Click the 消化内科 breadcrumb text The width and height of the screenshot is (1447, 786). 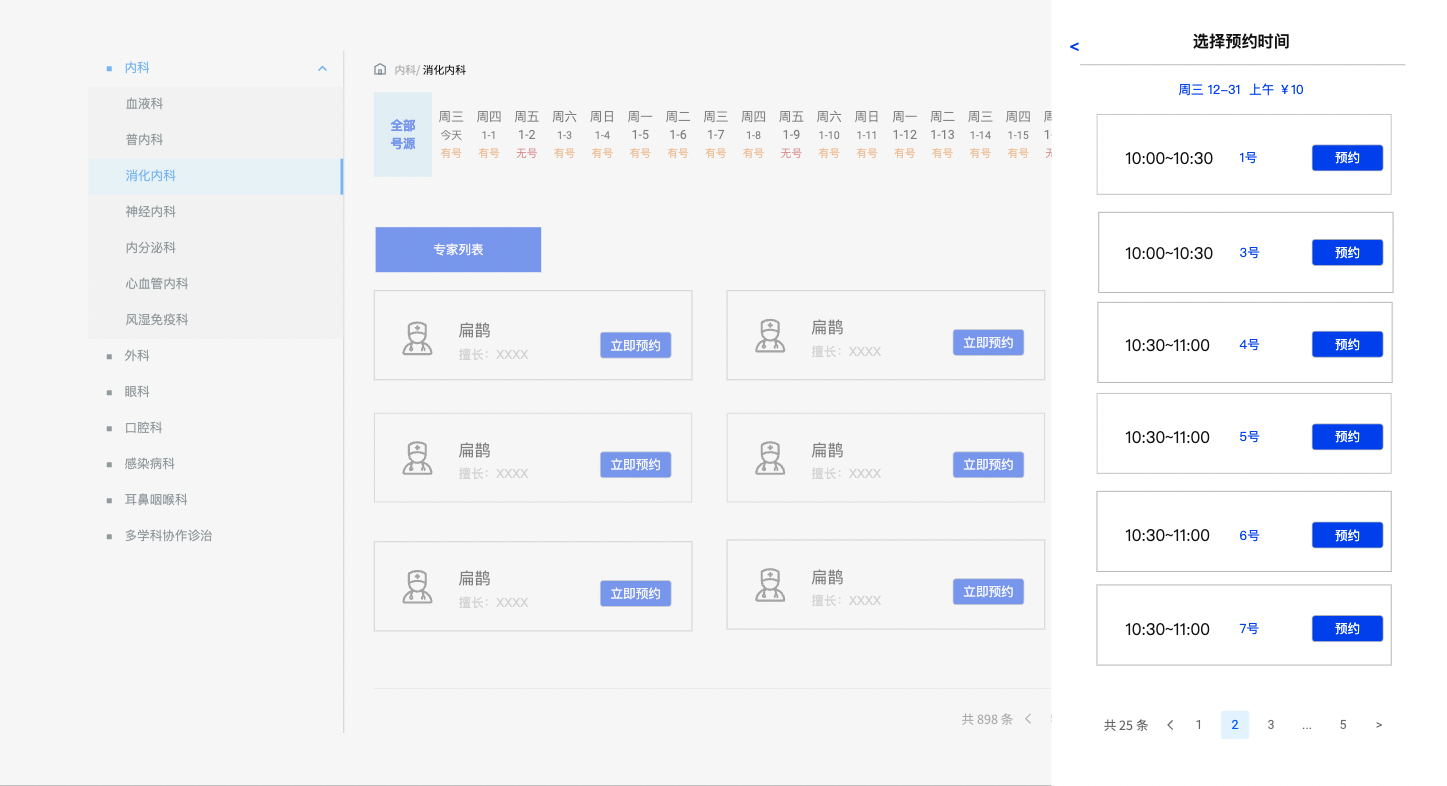click(444, 70)
